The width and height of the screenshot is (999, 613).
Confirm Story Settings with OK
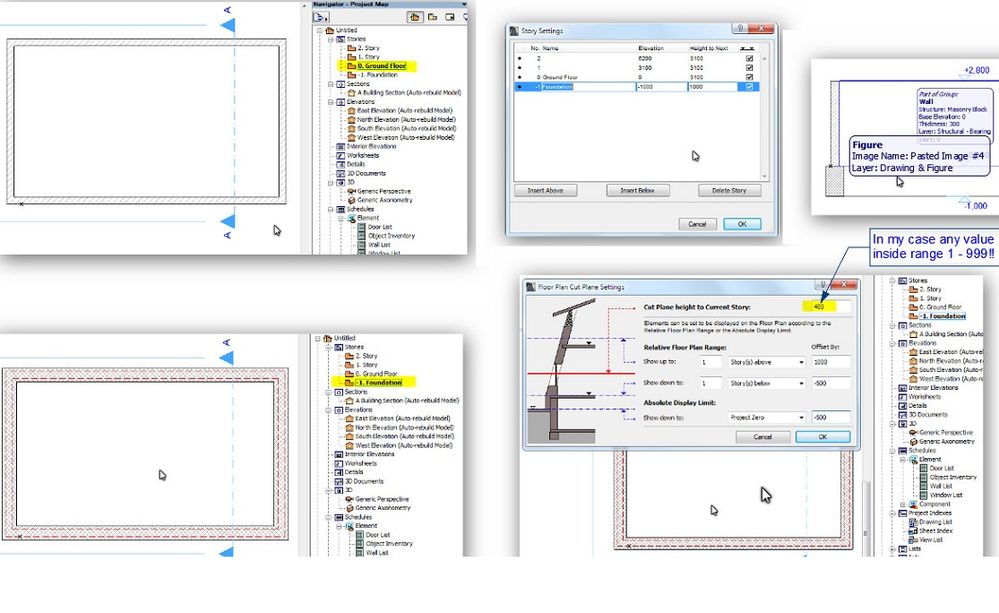pos(742,224)
